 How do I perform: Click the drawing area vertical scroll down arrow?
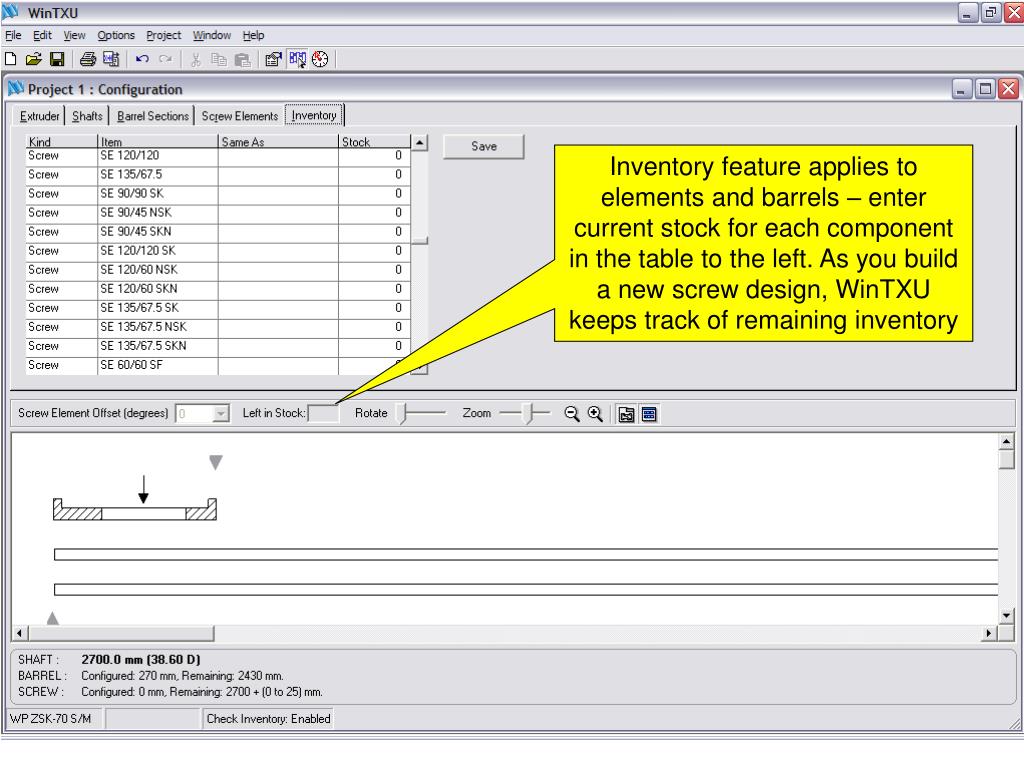click(x=1006, y=616)
